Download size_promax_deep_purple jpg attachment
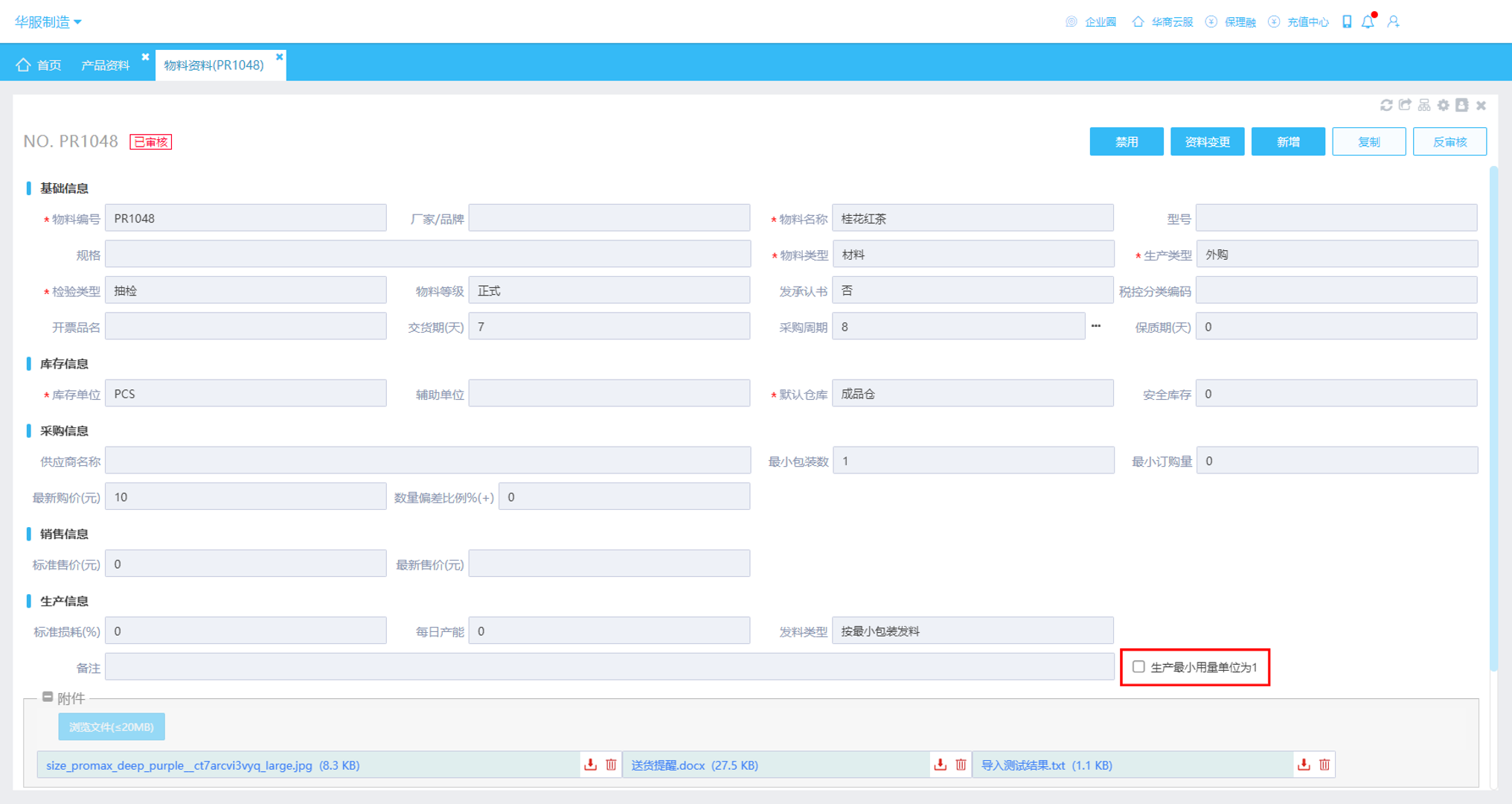This screenshot has width=1512, height=804. pyautogui.click(x=590, y=765)
